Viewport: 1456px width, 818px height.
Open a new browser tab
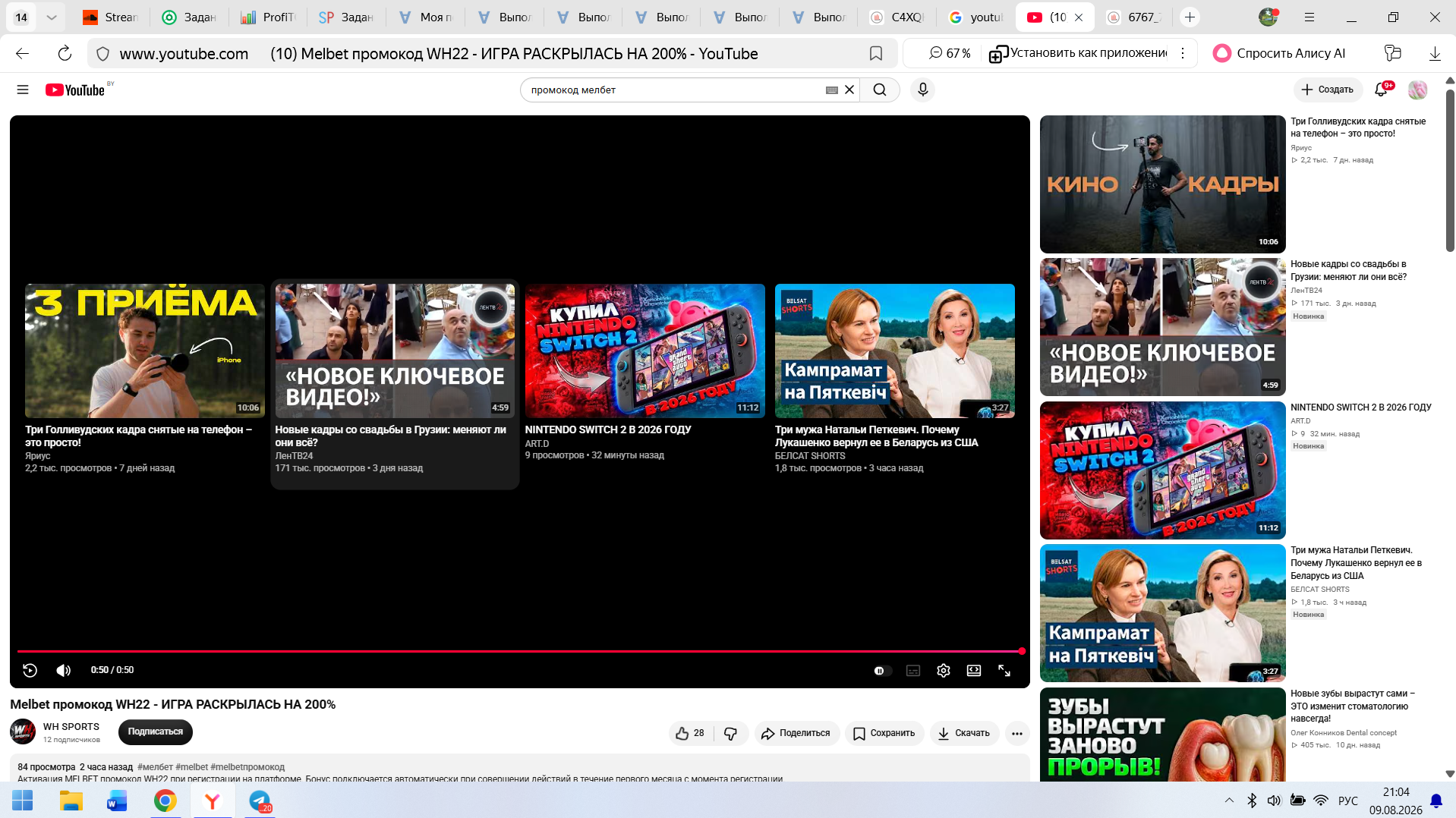point(1190,17)
